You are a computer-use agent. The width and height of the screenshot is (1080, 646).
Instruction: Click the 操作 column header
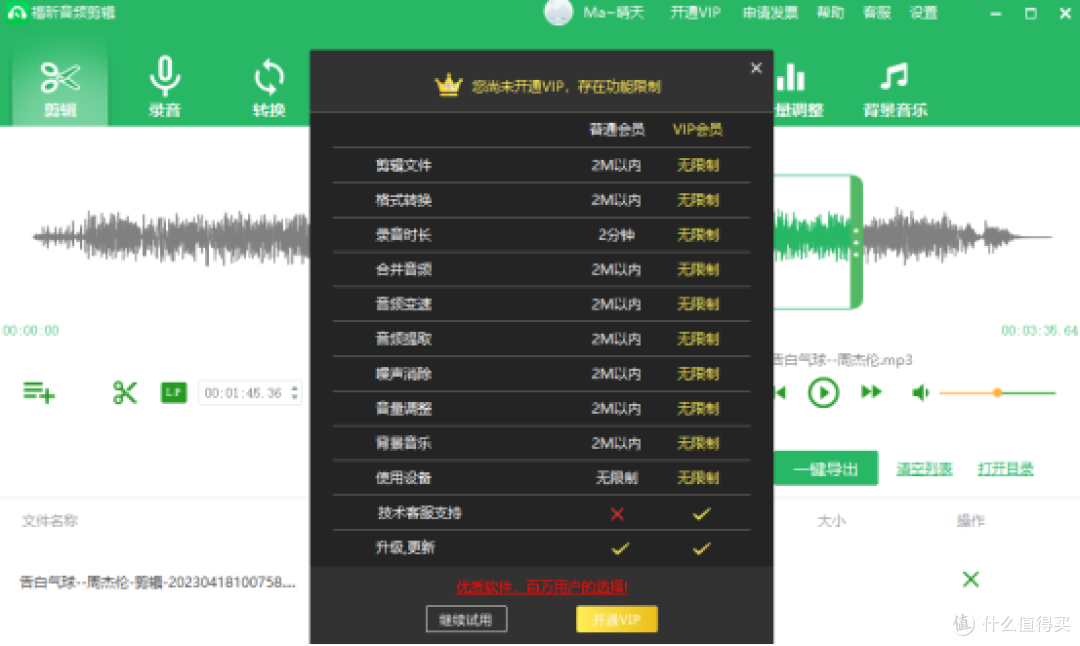pyautogui.click(x=970, y=521)
